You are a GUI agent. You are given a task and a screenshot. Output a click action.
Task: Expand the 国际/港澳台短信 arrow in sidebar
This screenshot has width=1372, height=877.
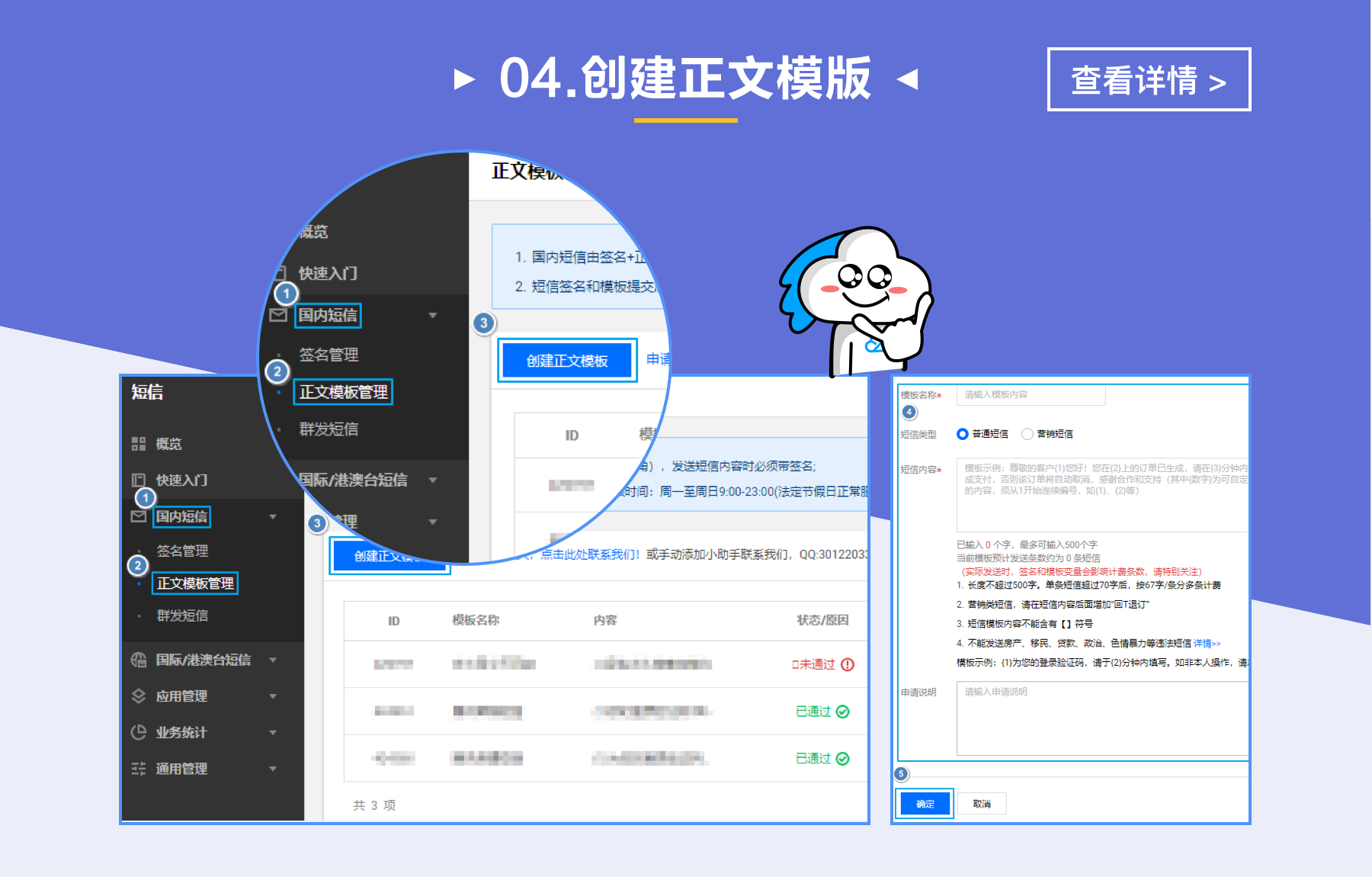tap(273, 660)
